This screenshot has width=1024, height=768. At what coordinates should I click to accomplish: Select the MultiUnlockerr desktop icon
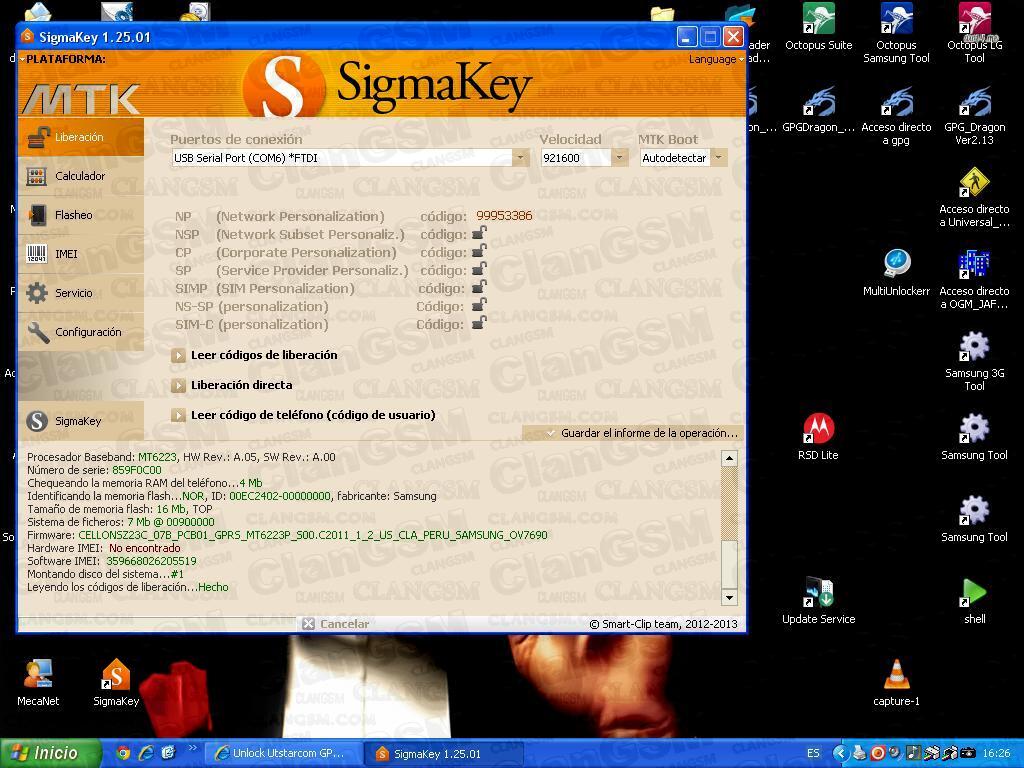[x=896, y=273]
